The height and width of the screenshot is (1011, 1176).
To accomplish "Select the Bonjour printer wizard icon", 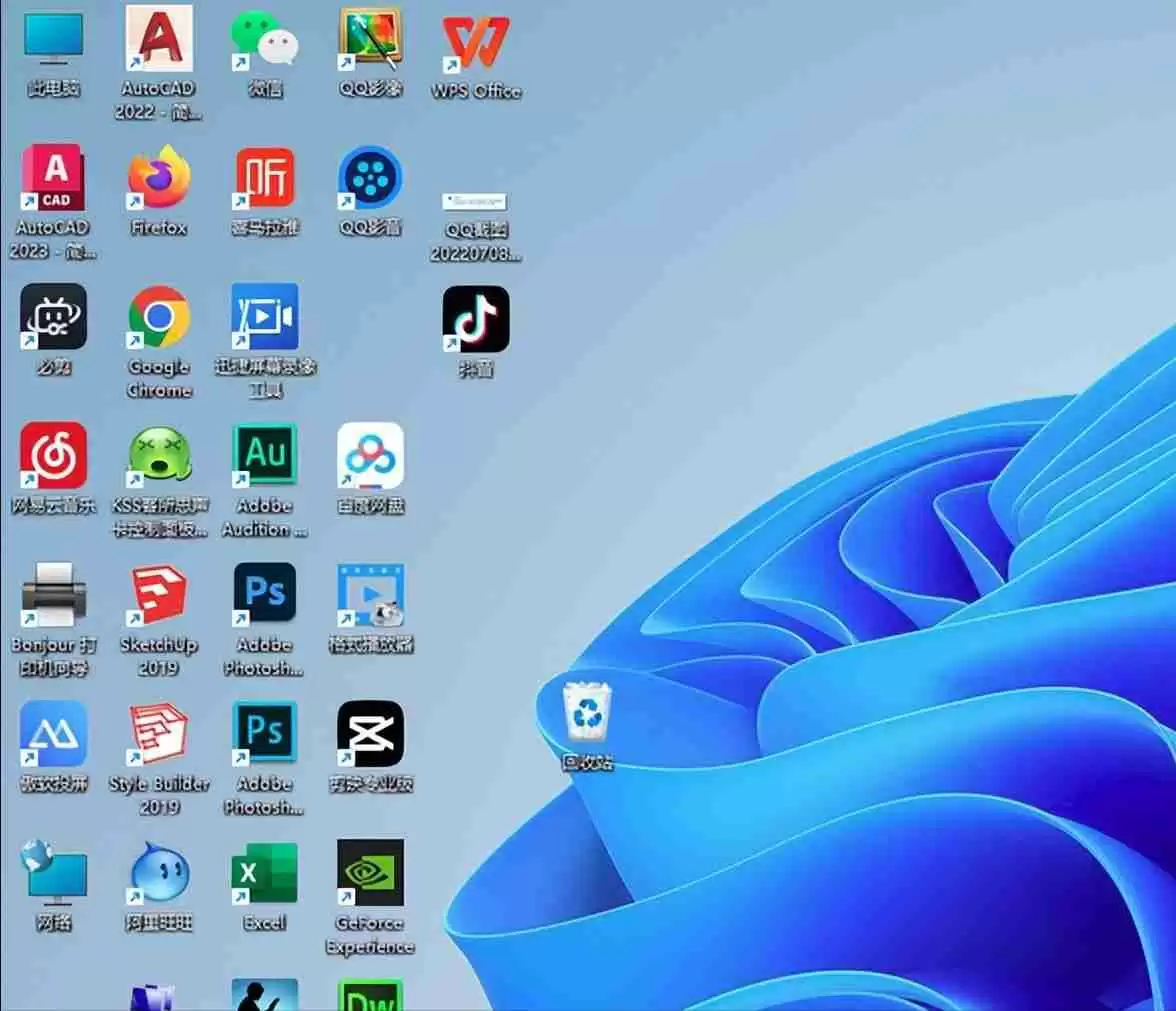I will (x=54, y=595).
